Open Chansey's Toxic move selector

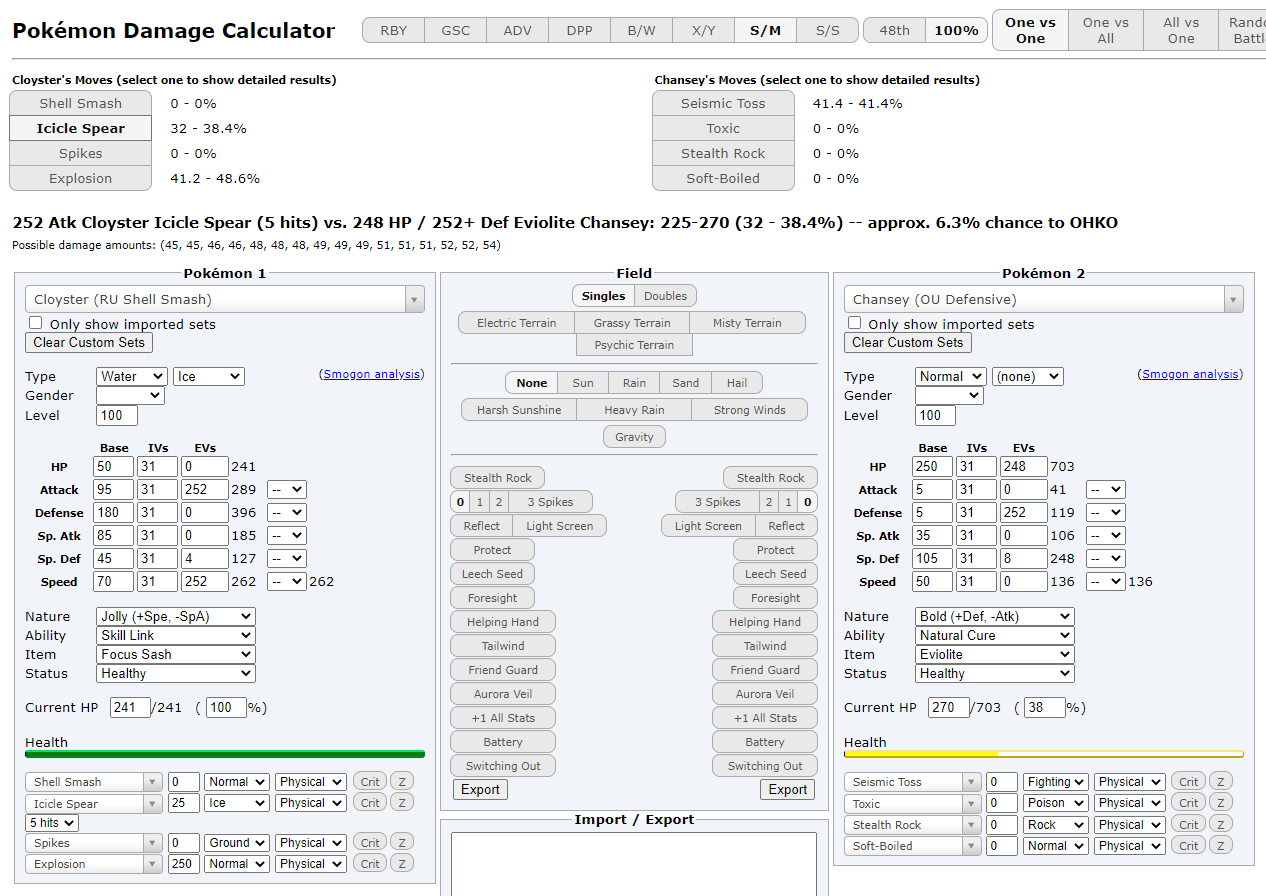coord(912,803)
